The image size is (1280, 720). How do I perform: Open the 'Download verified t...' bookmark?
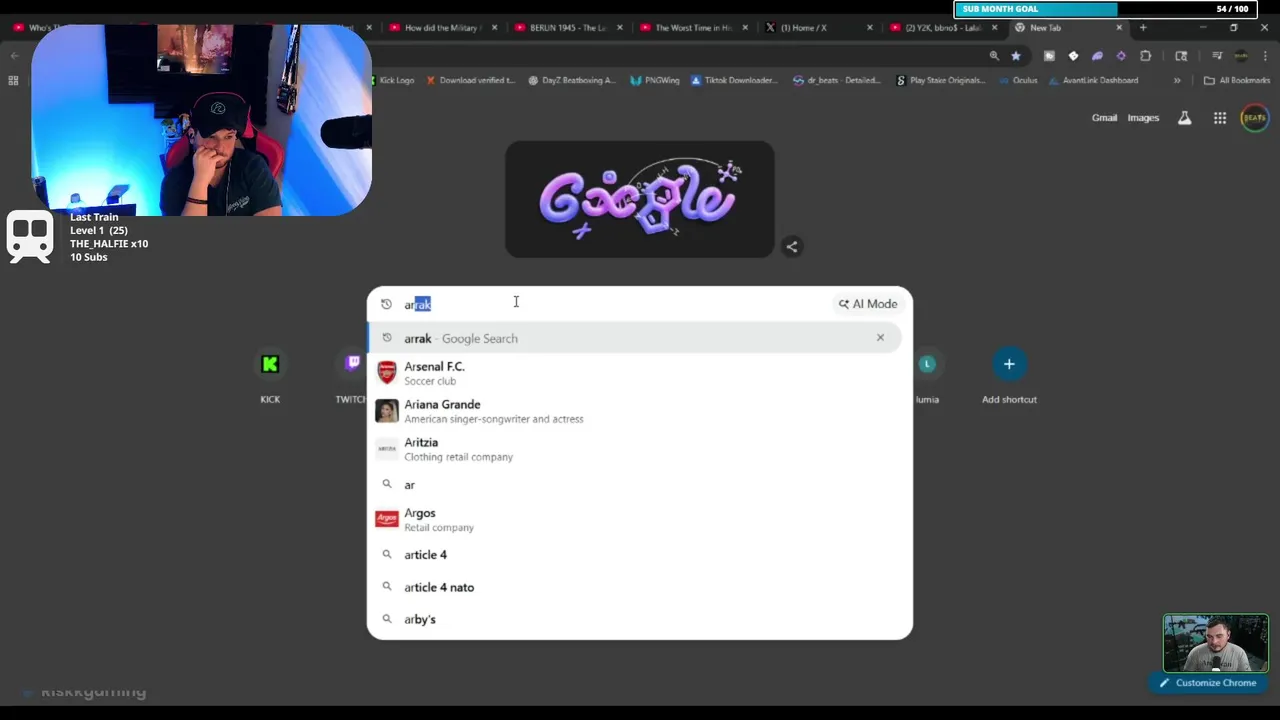point(470,80)
